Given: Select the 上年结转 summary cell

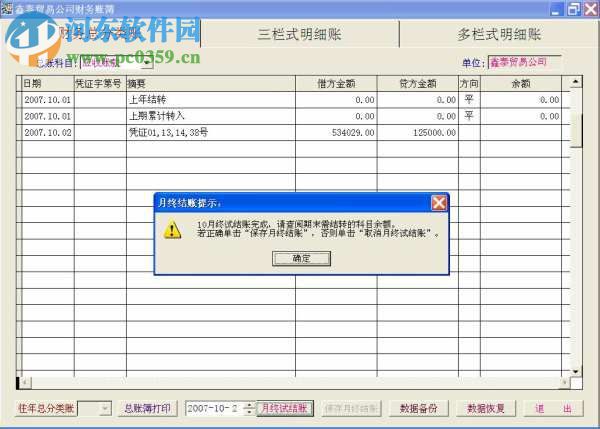Looking at the screenshot, I should [x=211, y=100].
